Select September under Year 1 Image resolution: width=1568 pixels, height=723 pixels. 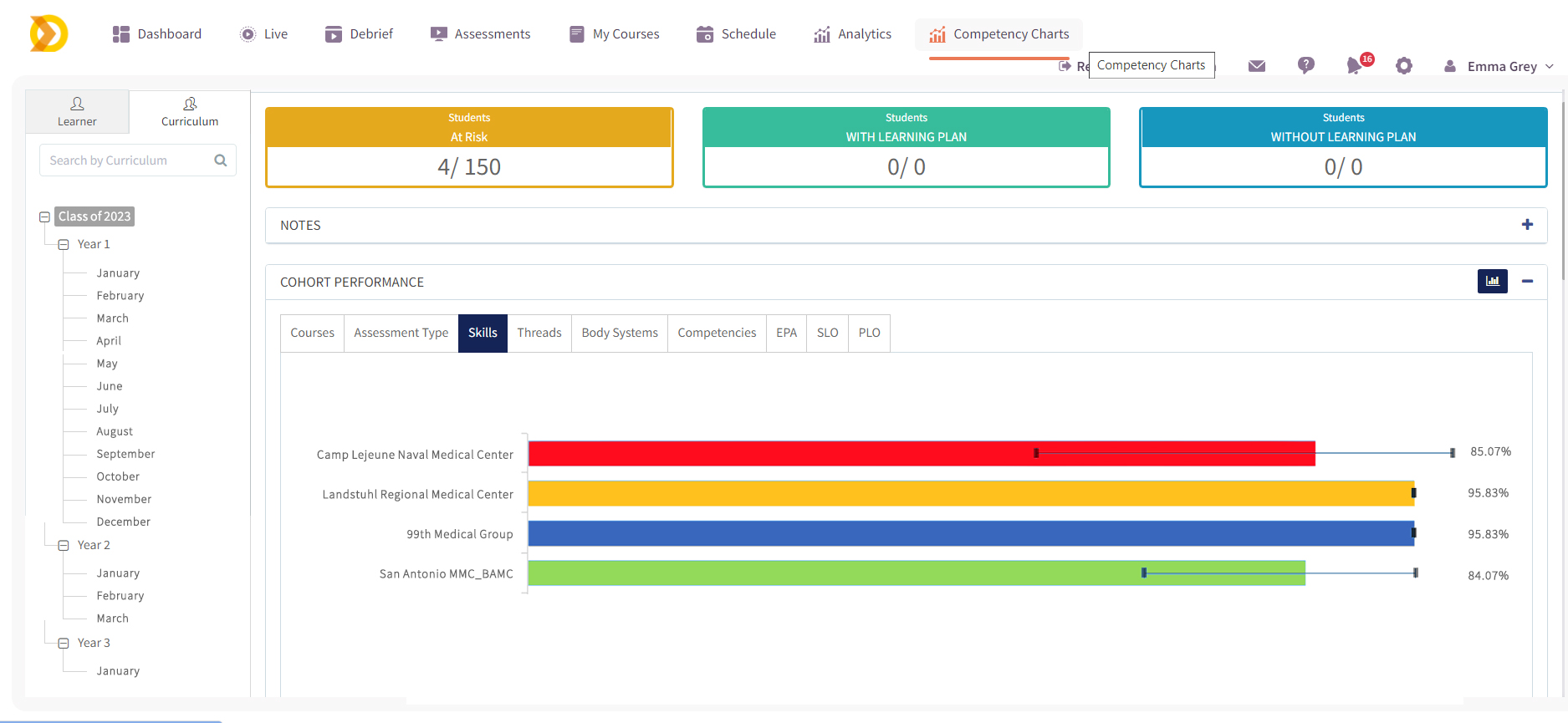pos(125,454)
